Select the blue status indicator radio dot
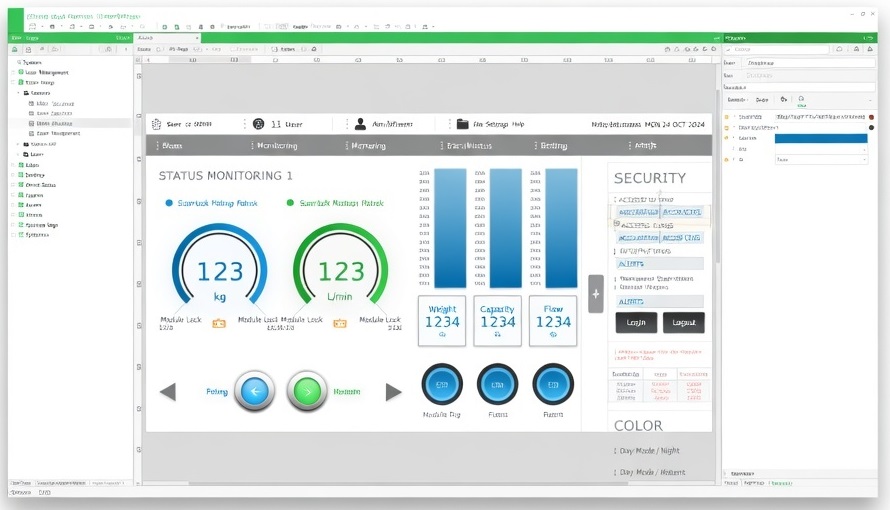Viewport: 890px width, 510px height. tap(169, 203)
